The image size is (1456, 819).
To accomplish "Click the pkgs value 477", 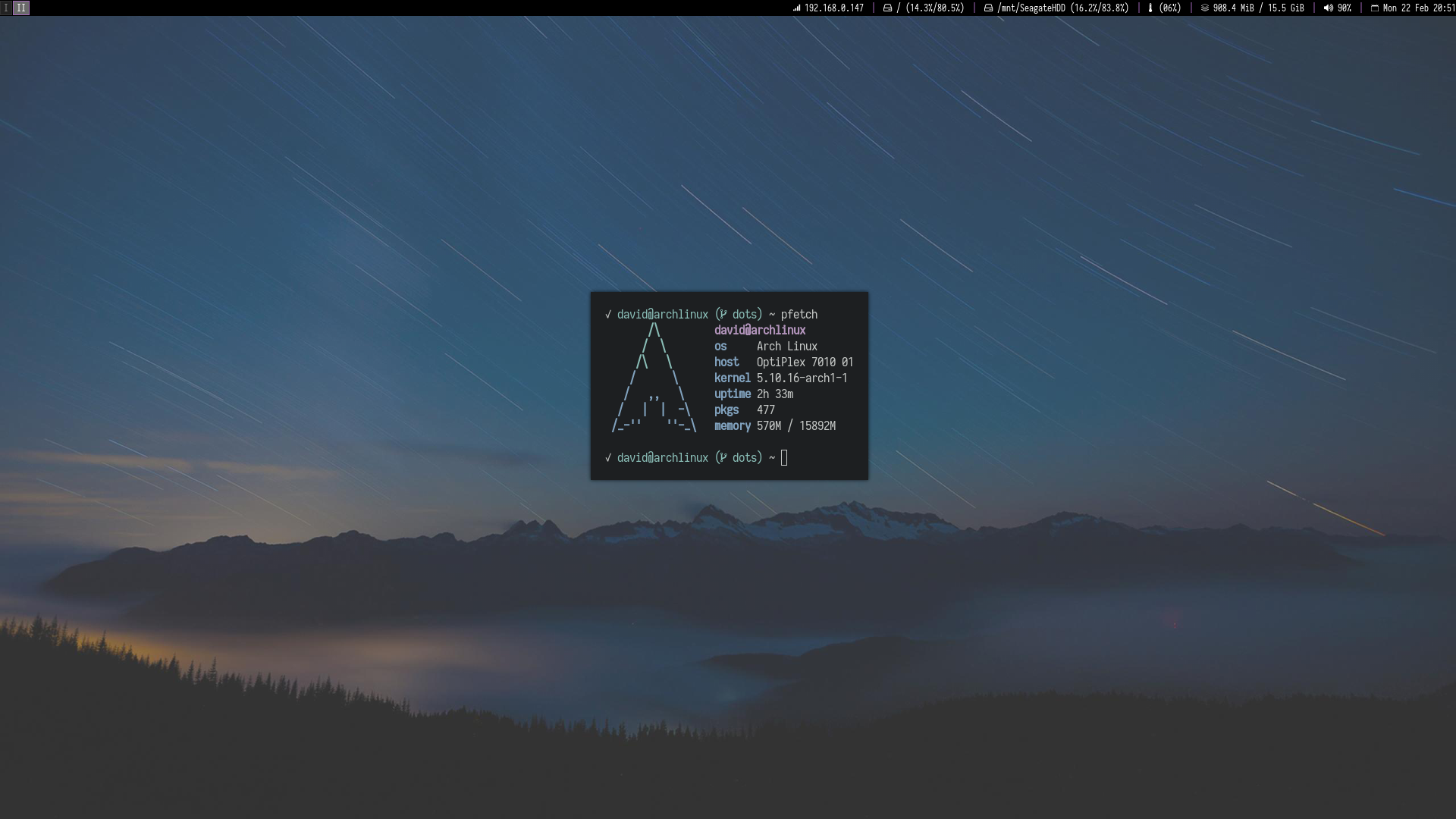I will coord(766,409).
